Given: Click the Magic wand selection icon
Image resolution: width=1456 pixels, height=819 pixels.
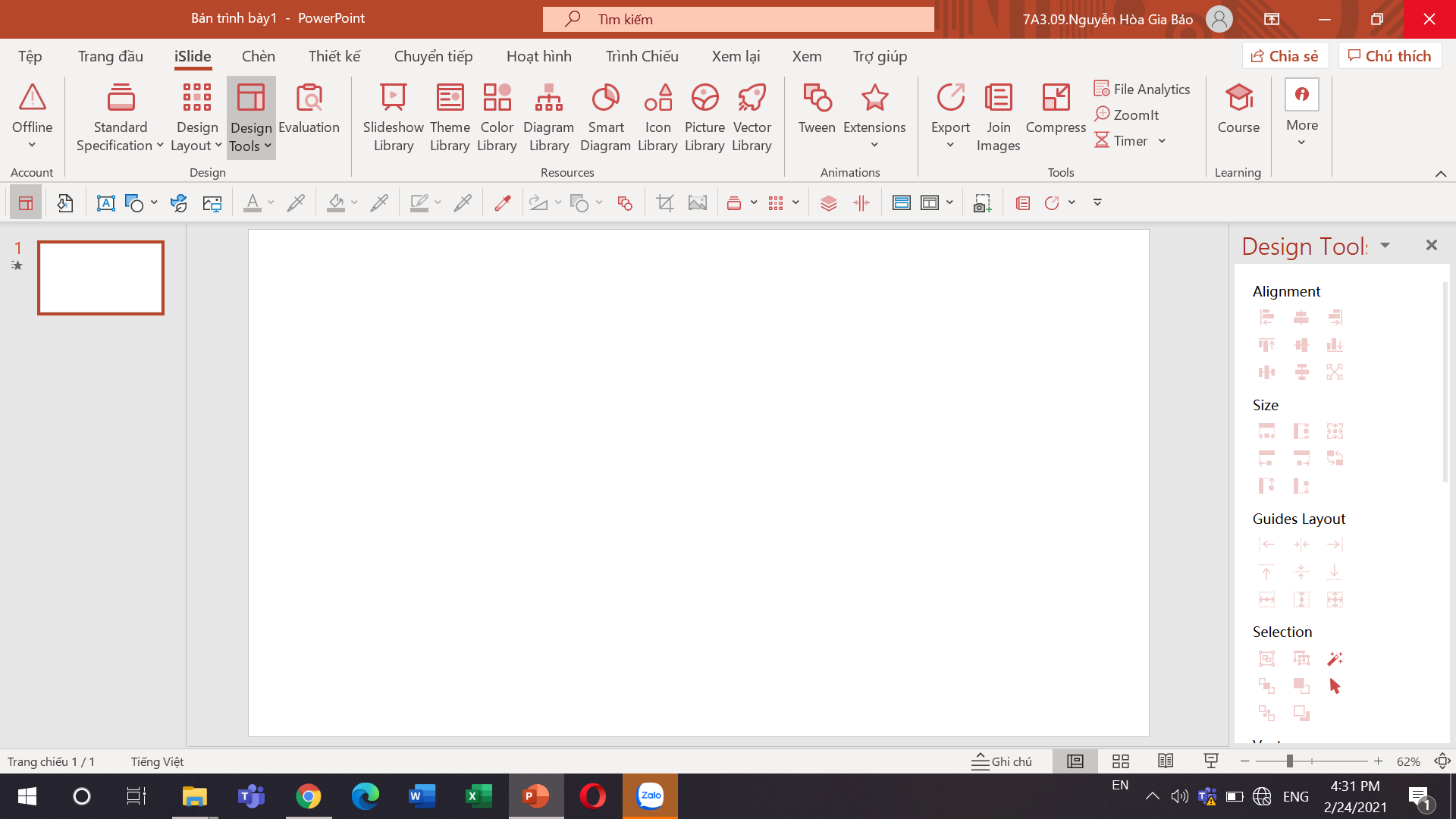Looking at the screenshot, I should (1335, 658).
